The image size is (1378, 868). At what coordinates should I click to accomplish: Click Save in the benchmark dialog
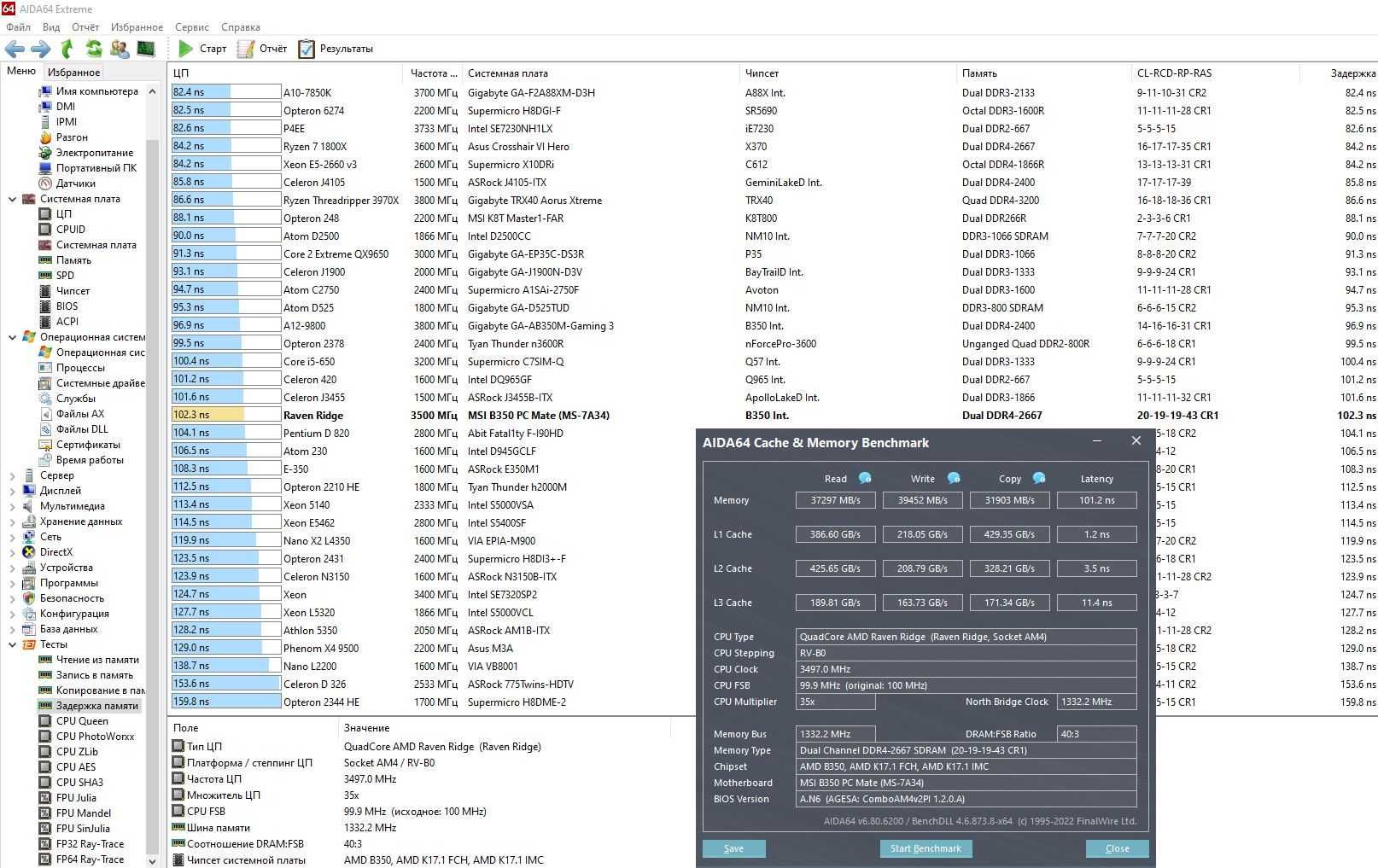(x=733, y=848)
